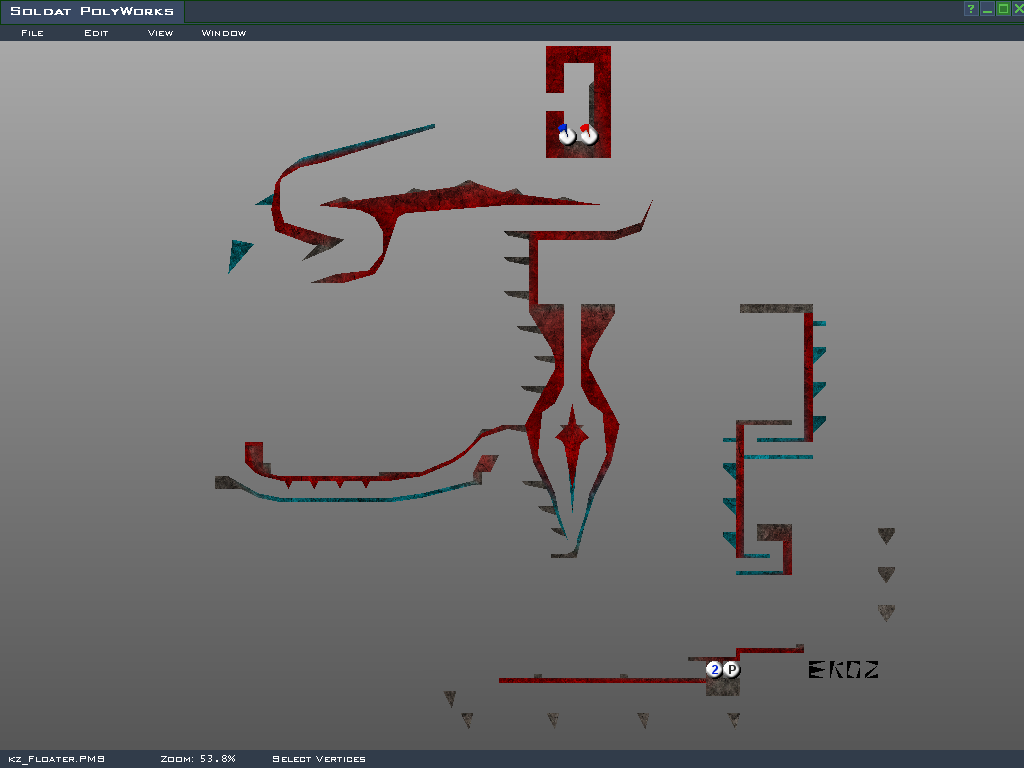Viewport: 1024px width, 768px height.
Task: Click the red four-pointed star polygon
Action: coord(571,433)
